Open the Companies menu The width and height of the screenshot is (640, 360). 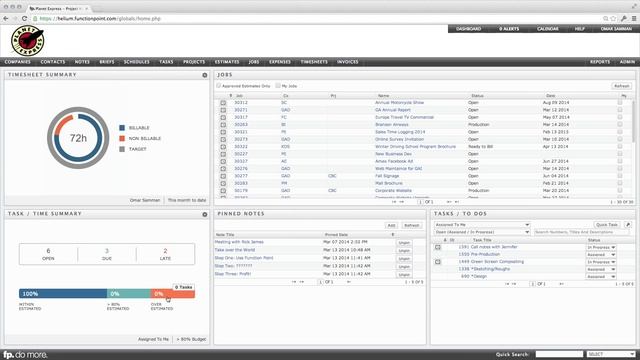click(18, 62)
